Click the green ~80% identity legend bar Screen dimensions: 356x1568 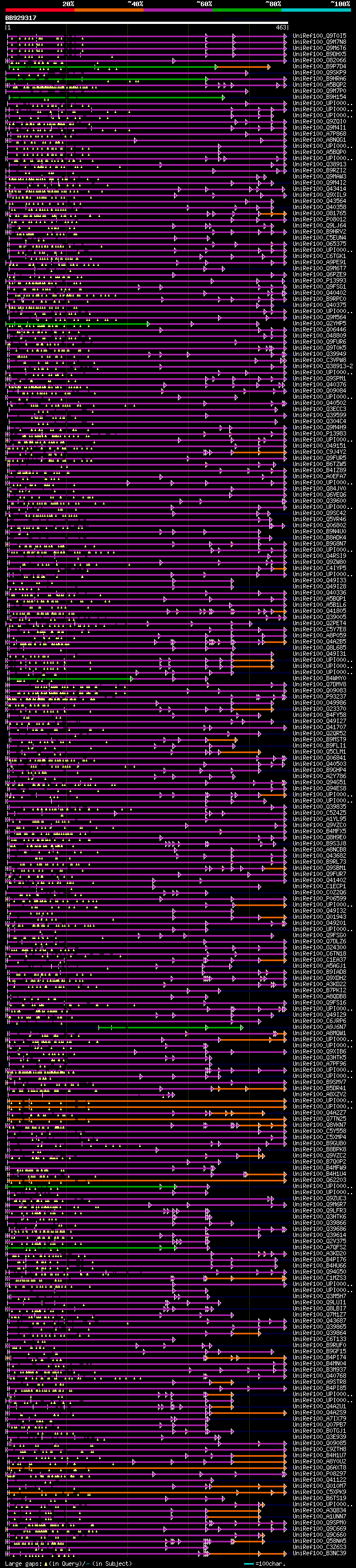pos(247,10)
